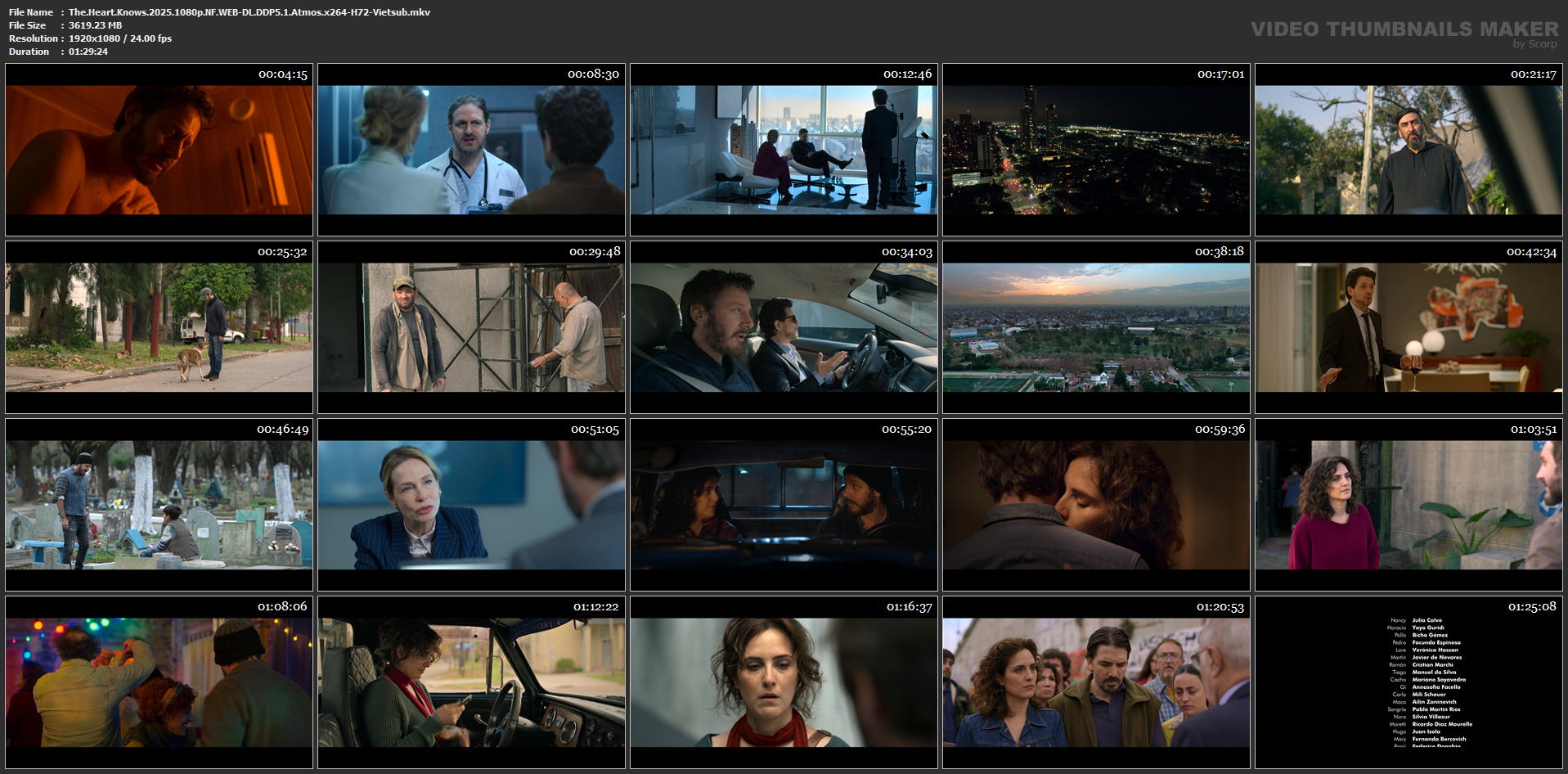Click the credit name 'Facundo Espinosa'
The width and height of the screenshot is (1568, 774).
[x=1436, y=642]
